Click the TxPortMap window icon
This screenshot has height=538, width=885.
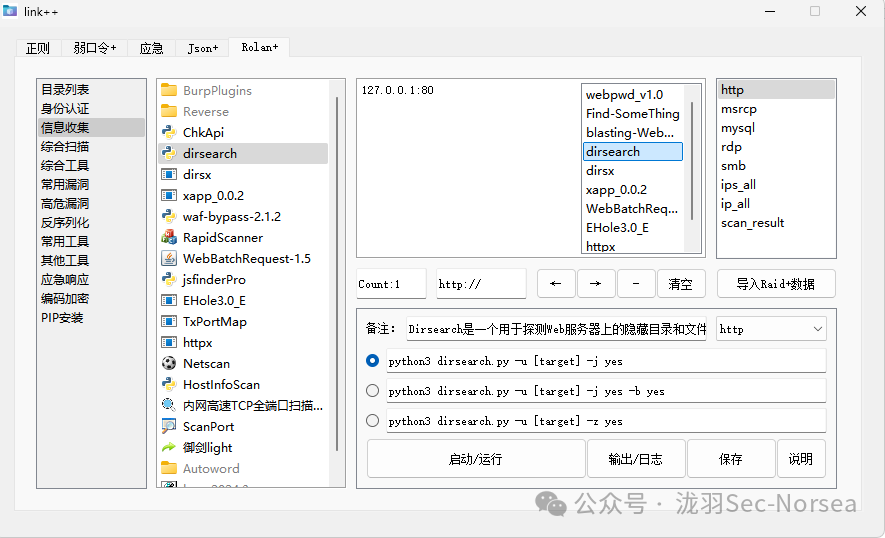(169, 322)
